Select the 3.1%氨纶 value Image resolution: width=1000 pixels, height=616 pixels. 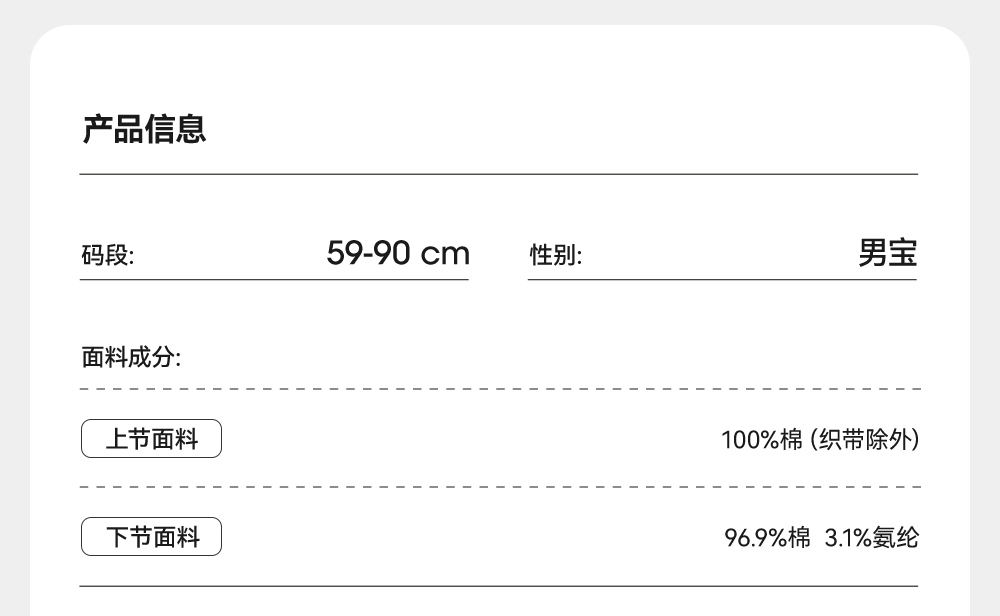[871, 538]
